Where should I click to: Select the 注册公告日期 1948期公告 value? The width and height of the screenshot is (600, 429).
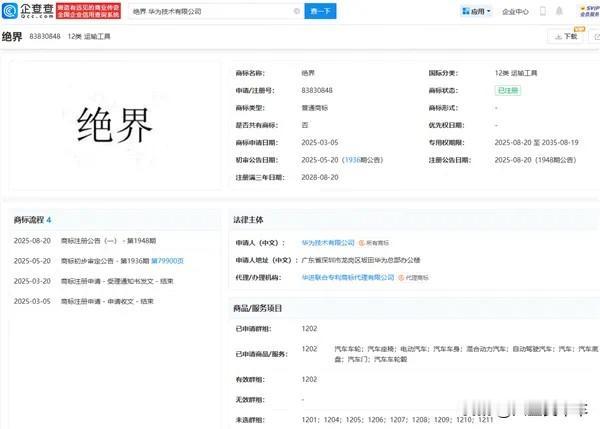tap(535, 160)
